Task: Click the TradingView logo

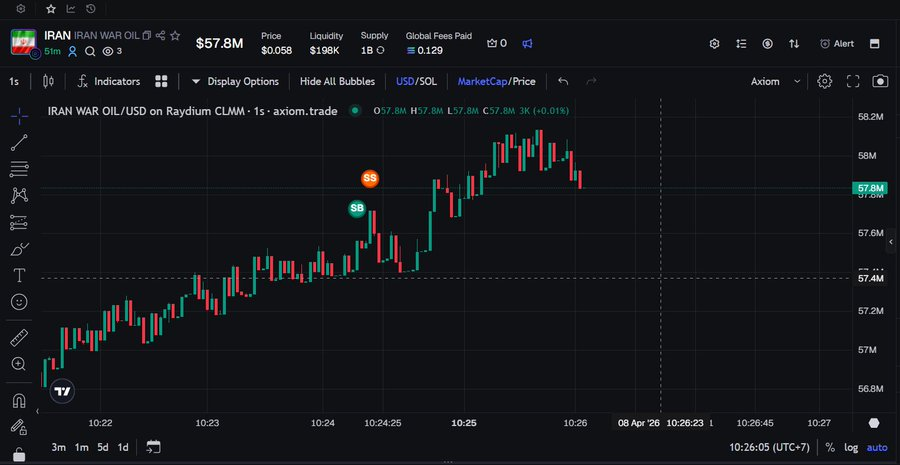Action: tap(62, 392)
